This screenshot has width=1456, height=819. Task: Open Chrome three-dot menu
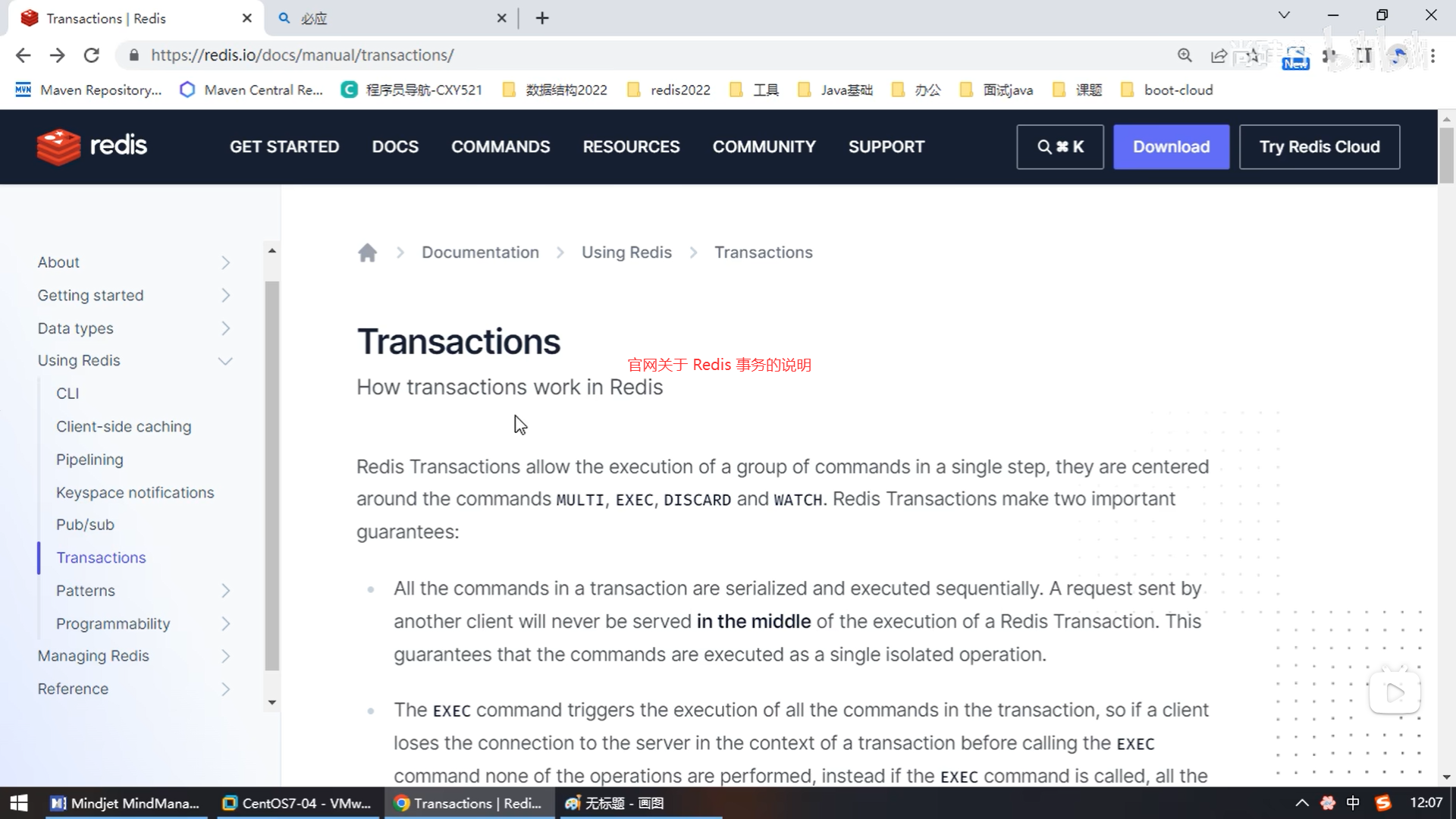coord(1432,55)
